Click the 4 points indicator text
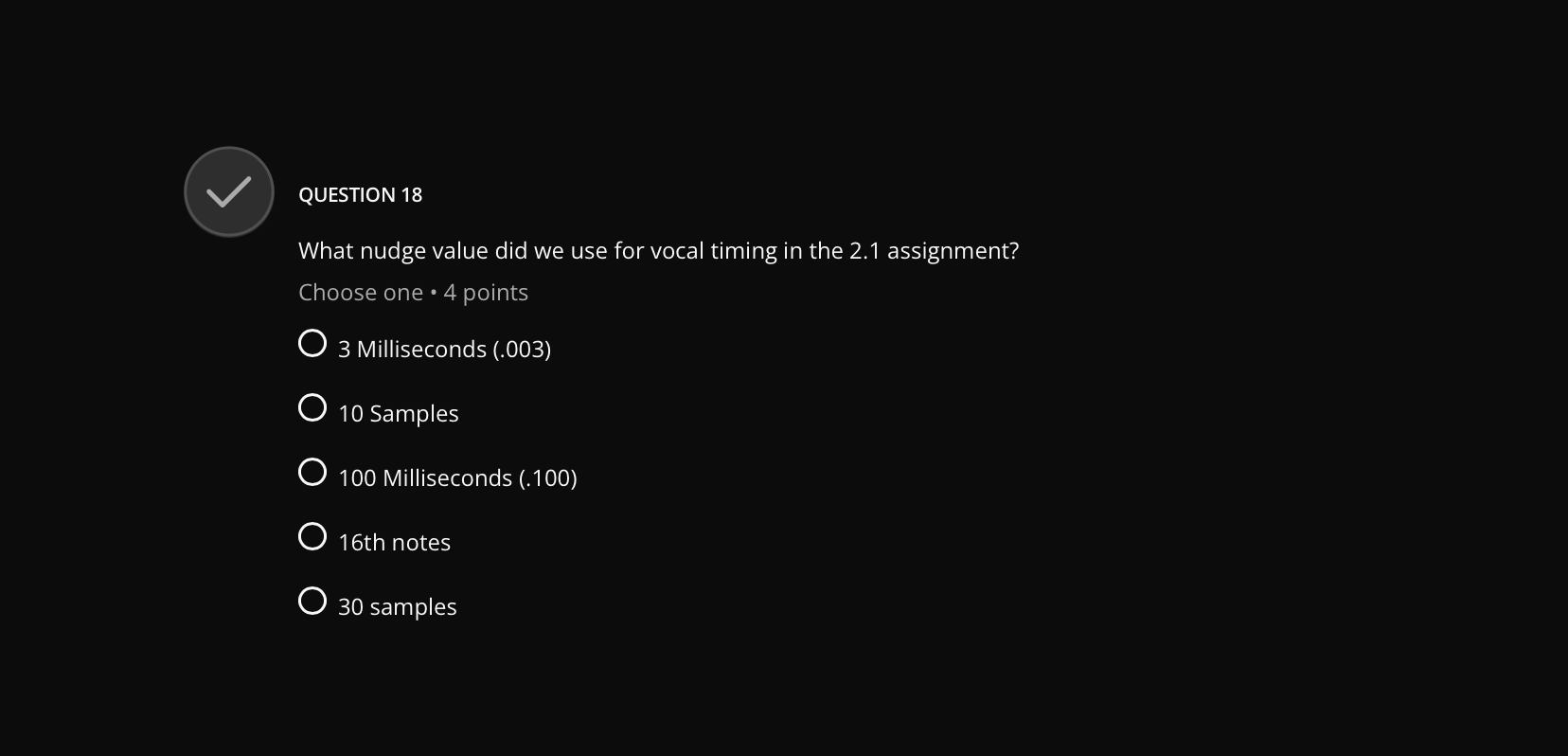The image size is (1568, 756). [486, 292]
